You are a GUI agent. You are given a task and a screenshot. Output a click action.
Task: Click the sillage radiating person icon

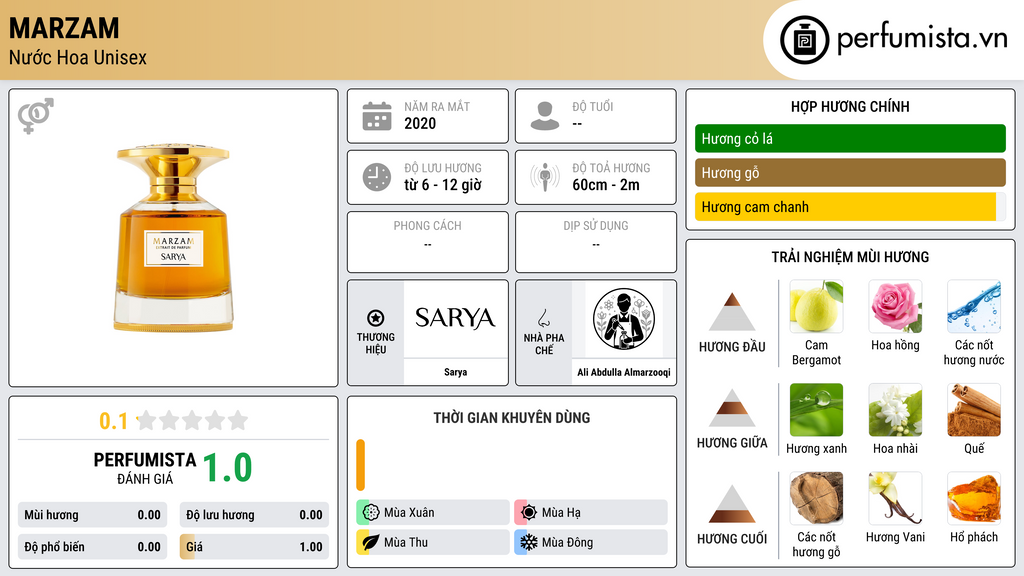pyautogui.click(x=545, y=177)
